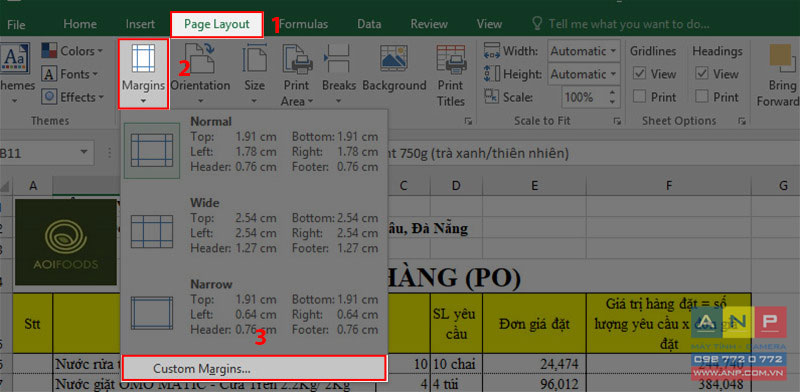Check the Headings Print checkbox
800x392 pixels.
coord(702,96)
